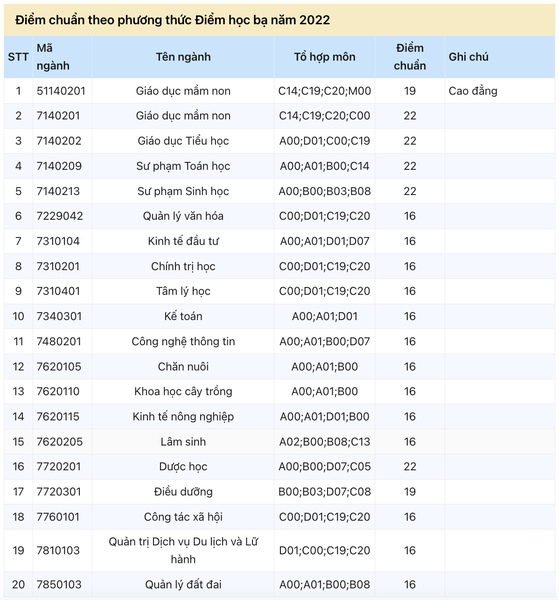The height and width of the screenshot is (600, 559).
Task: Select the Dược học row name
Action: point(183,466)
